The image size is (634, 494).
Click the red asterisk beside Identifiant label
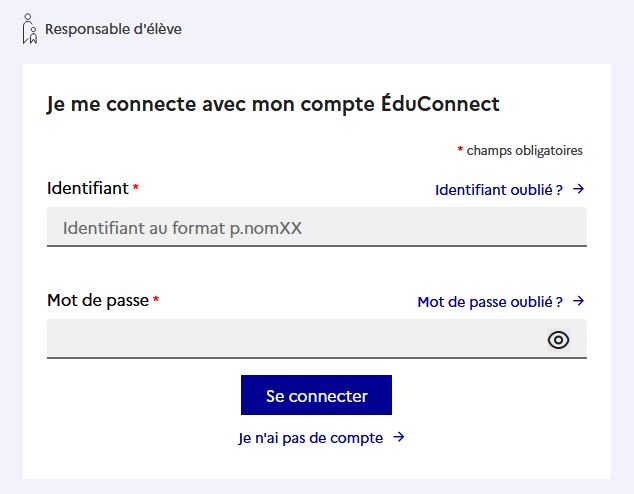(x=136, y=187)
